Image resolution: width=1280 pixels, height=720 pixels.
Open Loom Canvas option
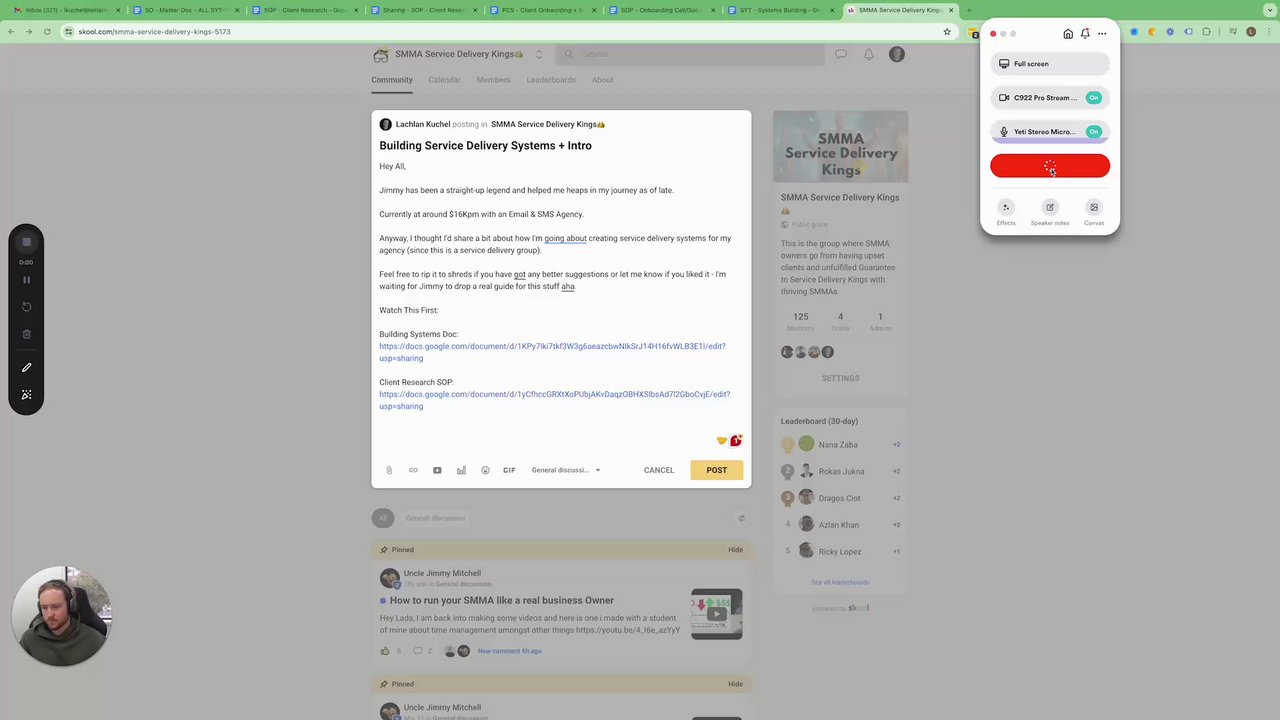coord(1094,212)
